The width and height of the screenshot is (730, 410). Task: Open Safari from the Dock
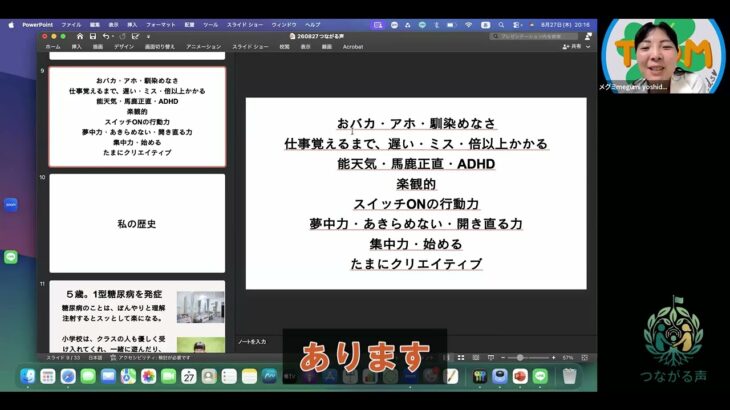(68, 376)
